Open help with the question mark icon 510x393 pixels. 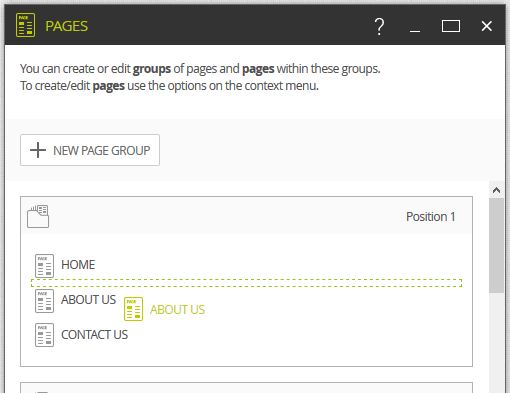(379, 26)
